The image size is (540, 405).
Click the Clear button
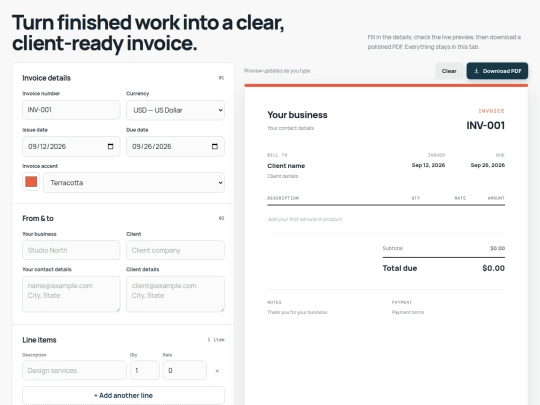click(x=449, y=71)
